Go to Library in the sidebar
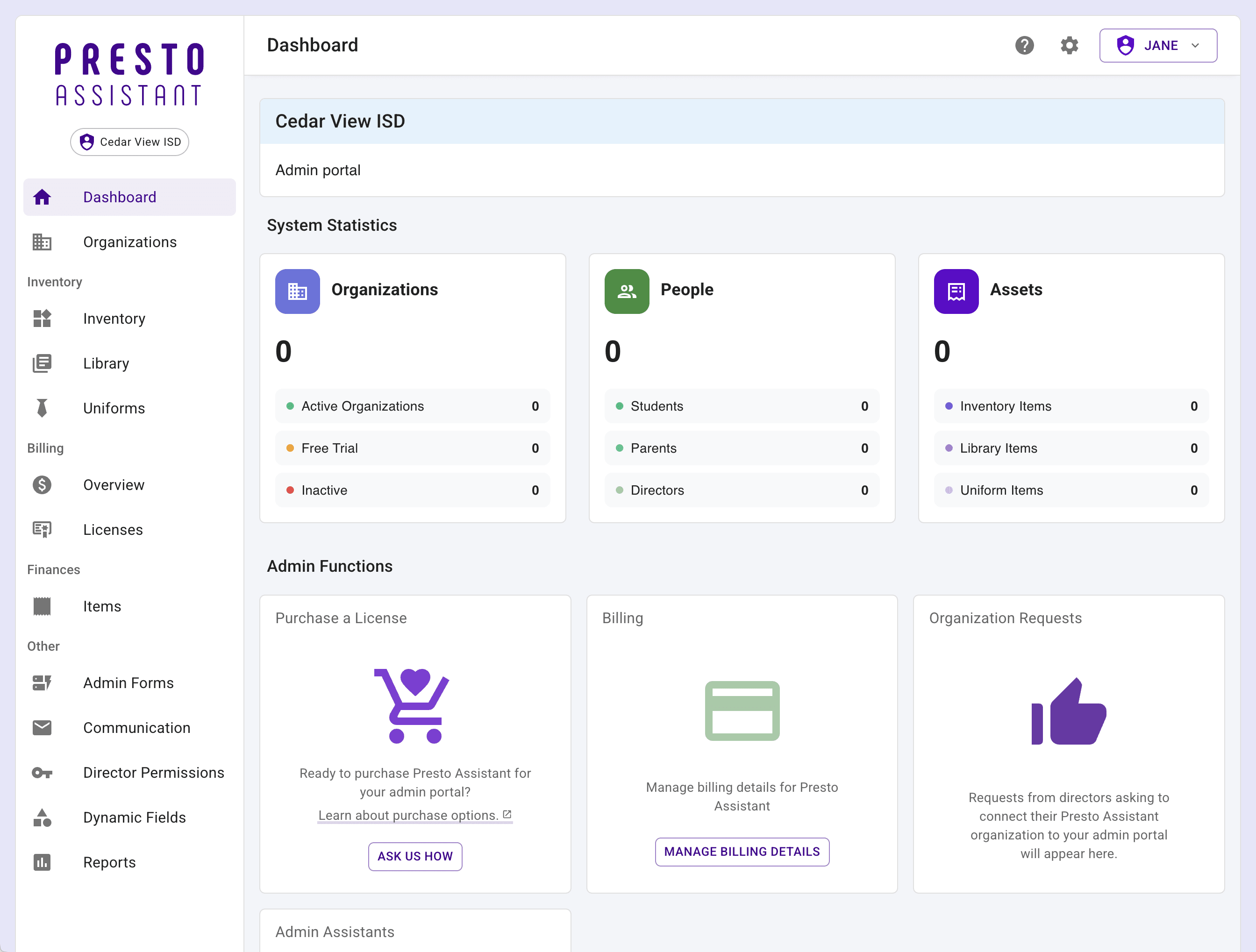The width and height of the screenshot is (1256, 952). point(106,363)
